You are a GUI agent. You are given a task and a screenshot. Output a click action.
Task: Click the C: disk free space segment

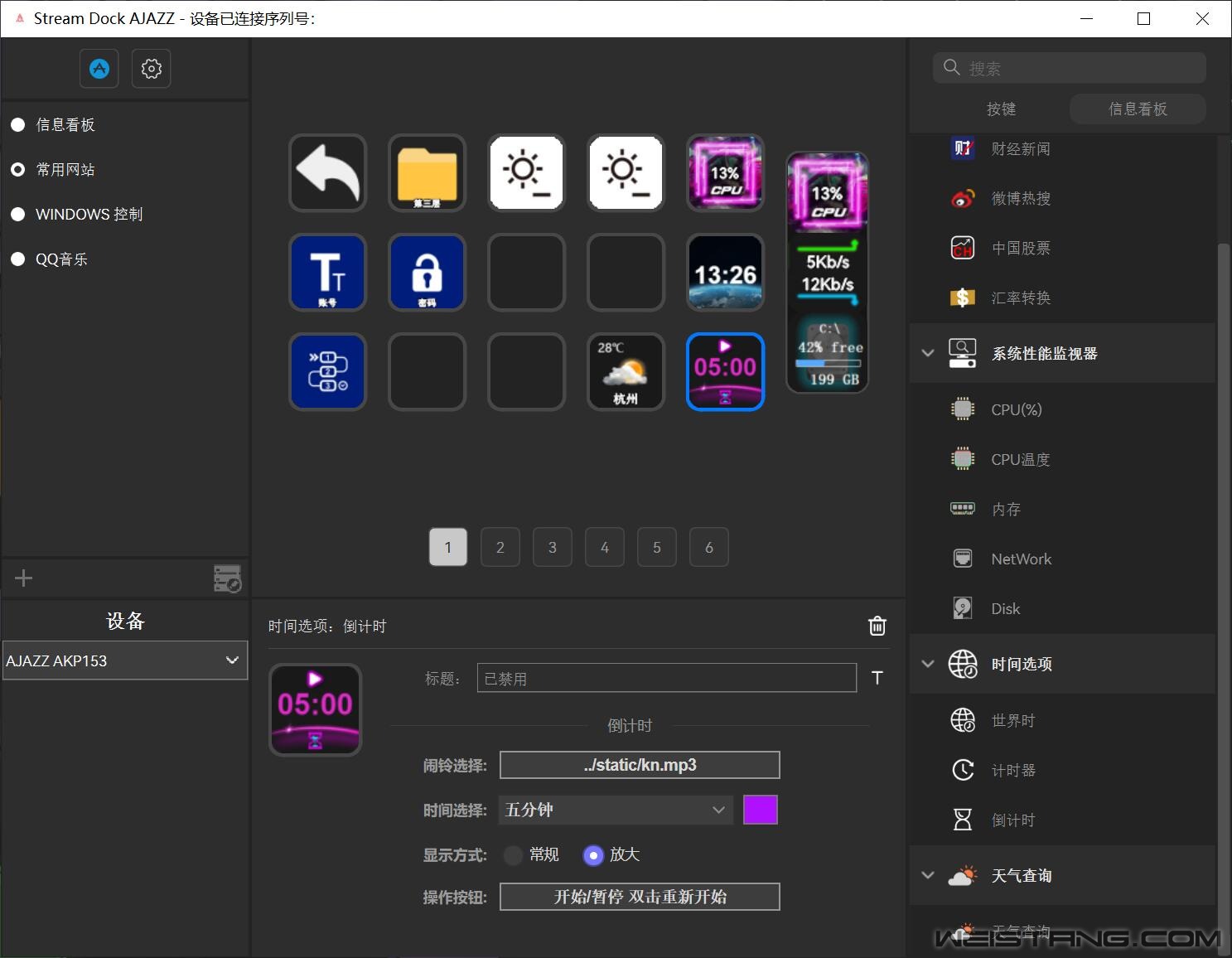827,353
